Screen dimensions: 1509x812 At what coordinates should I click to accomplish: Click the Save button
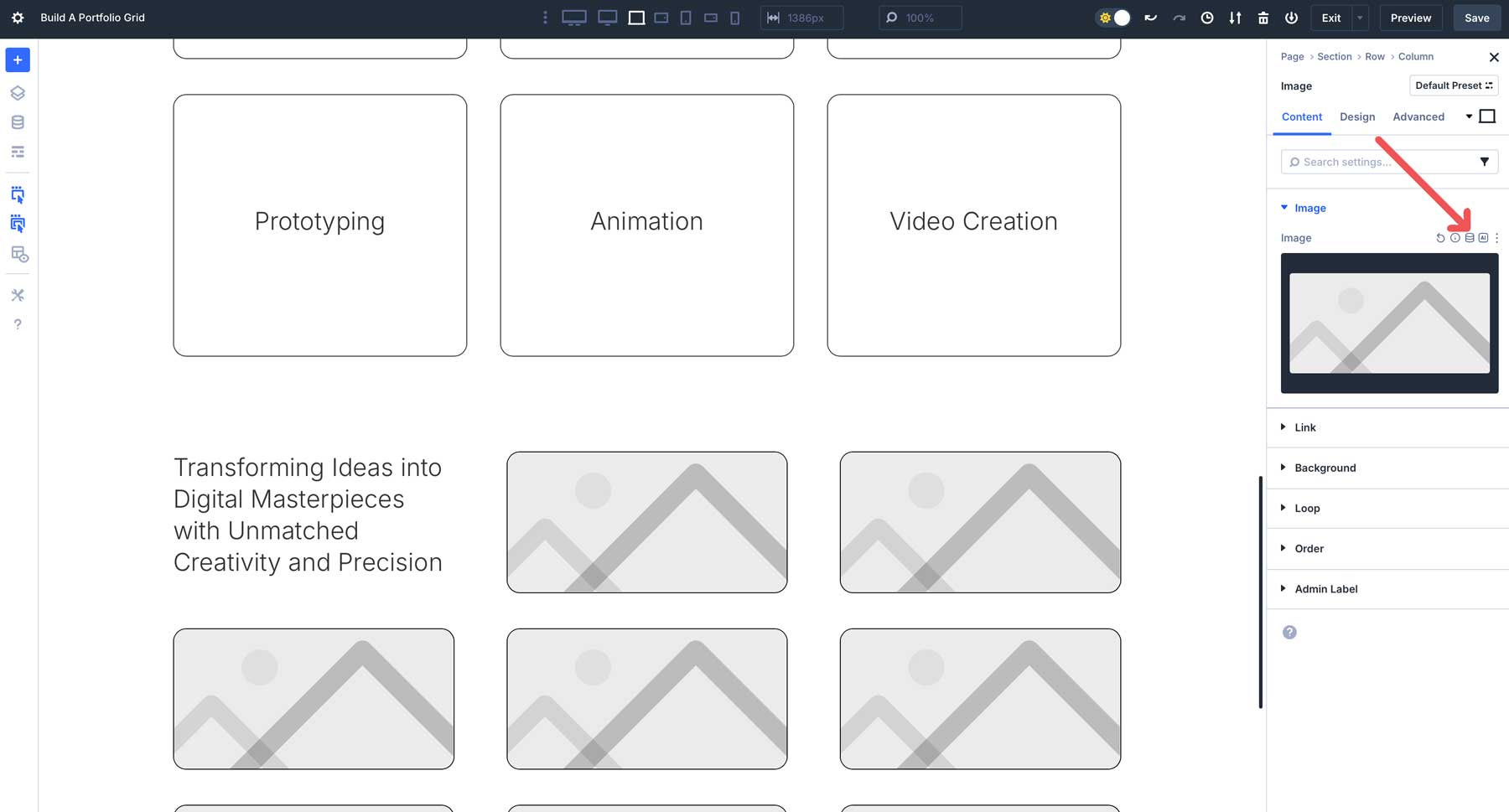click(1476, 18)
